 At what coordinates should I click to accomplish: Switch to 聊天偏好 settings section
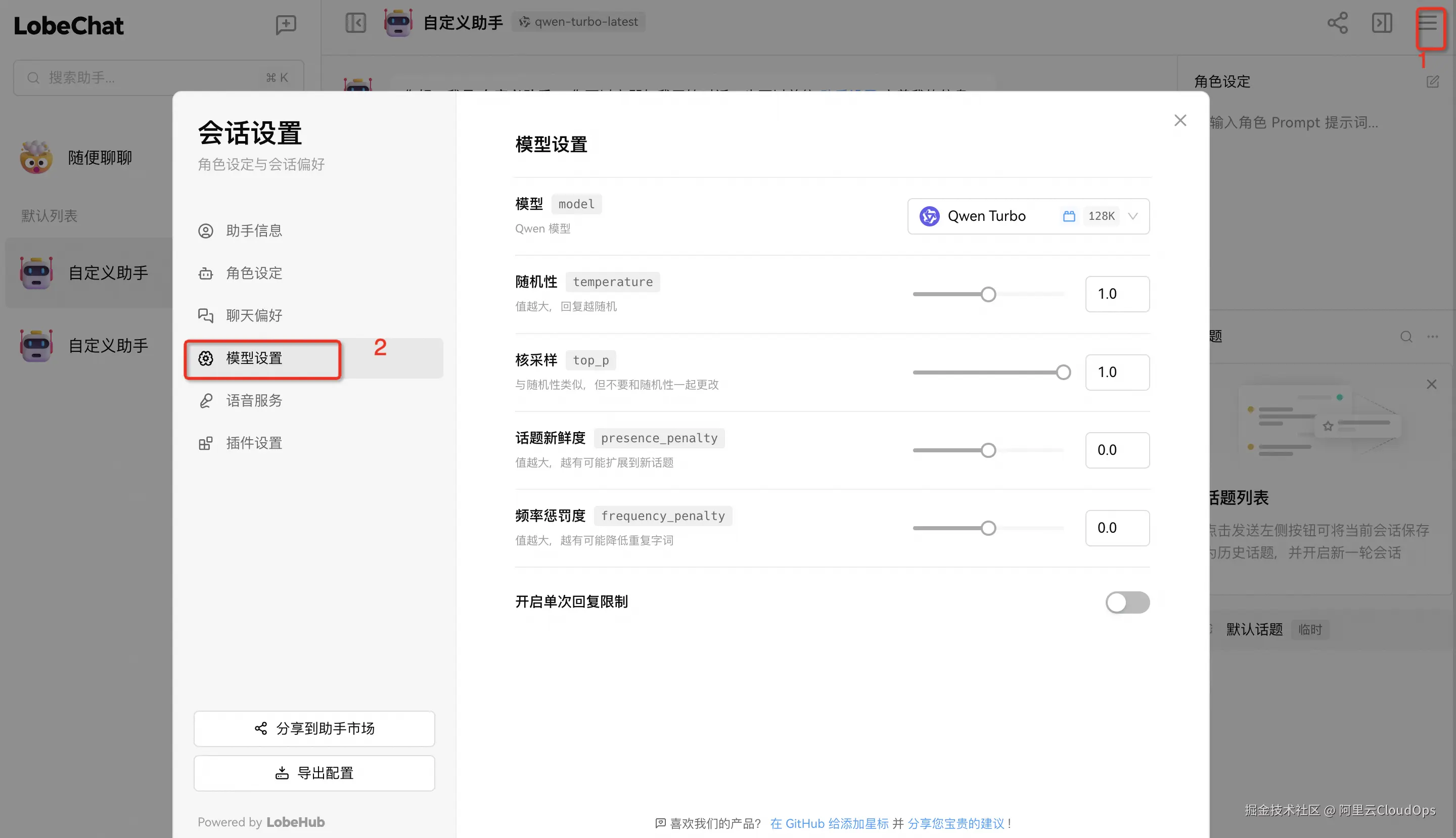pyautogui.click(x=254, y=315)
